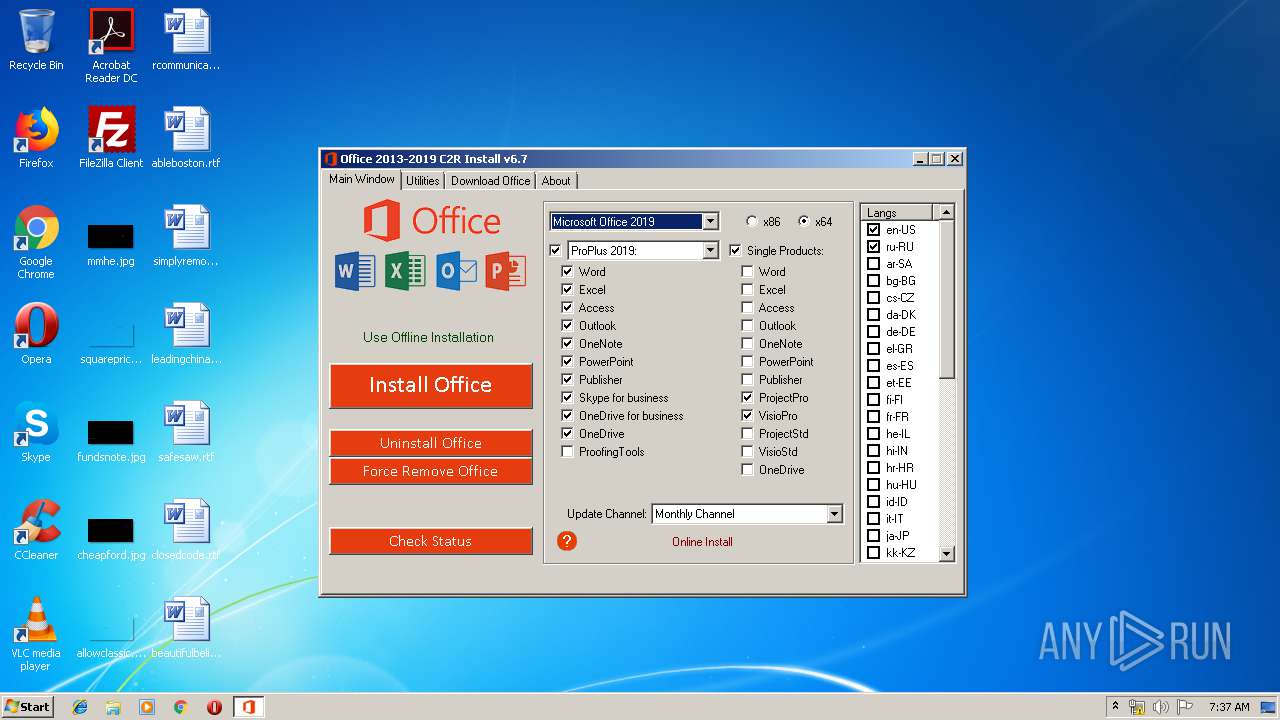The width and height of the screenshot is (1280, 720).
Task: Open Google Chrome desktop shortcut
Action: click(x=36, y=242)
